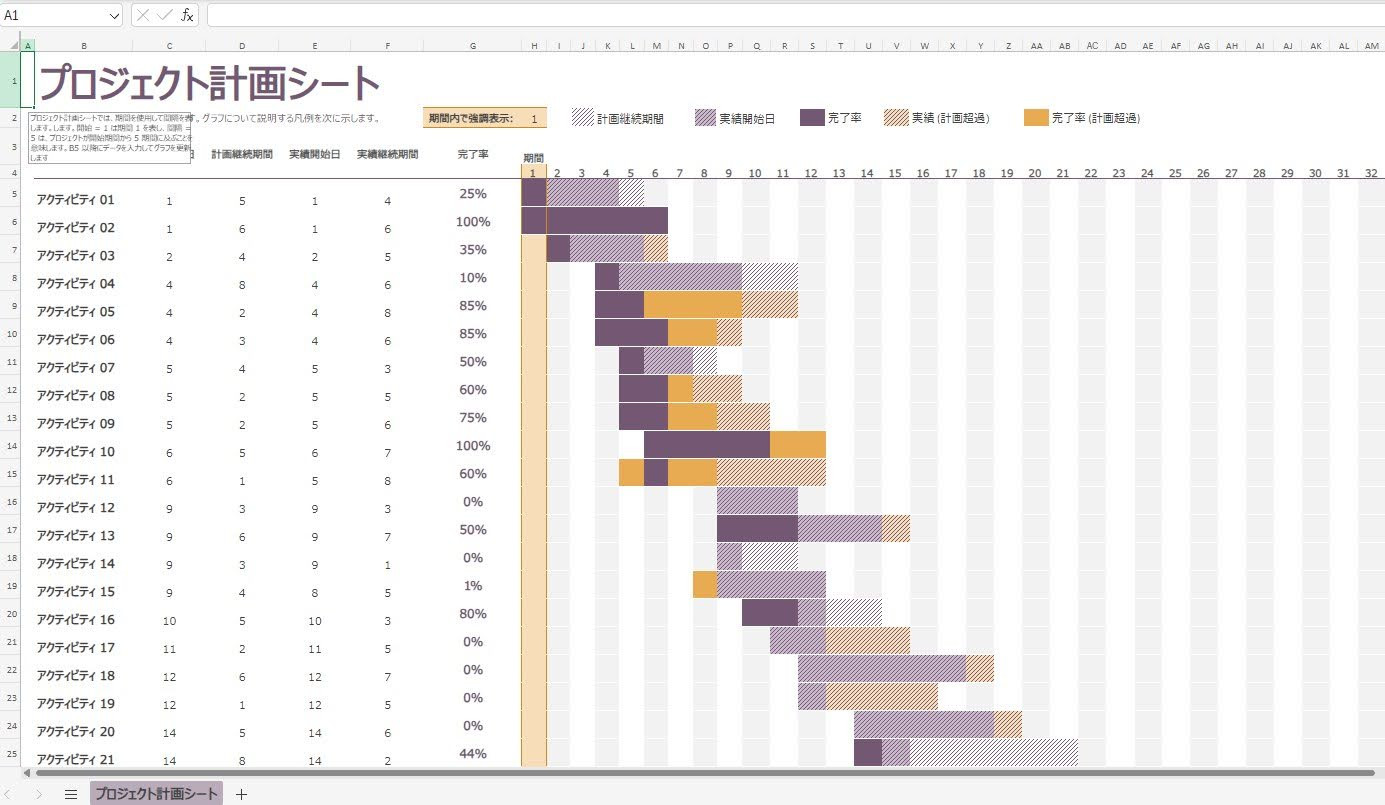The image size is (1385, 805).
Task: Open the insert function fx icon
Action: coord(187,15)
